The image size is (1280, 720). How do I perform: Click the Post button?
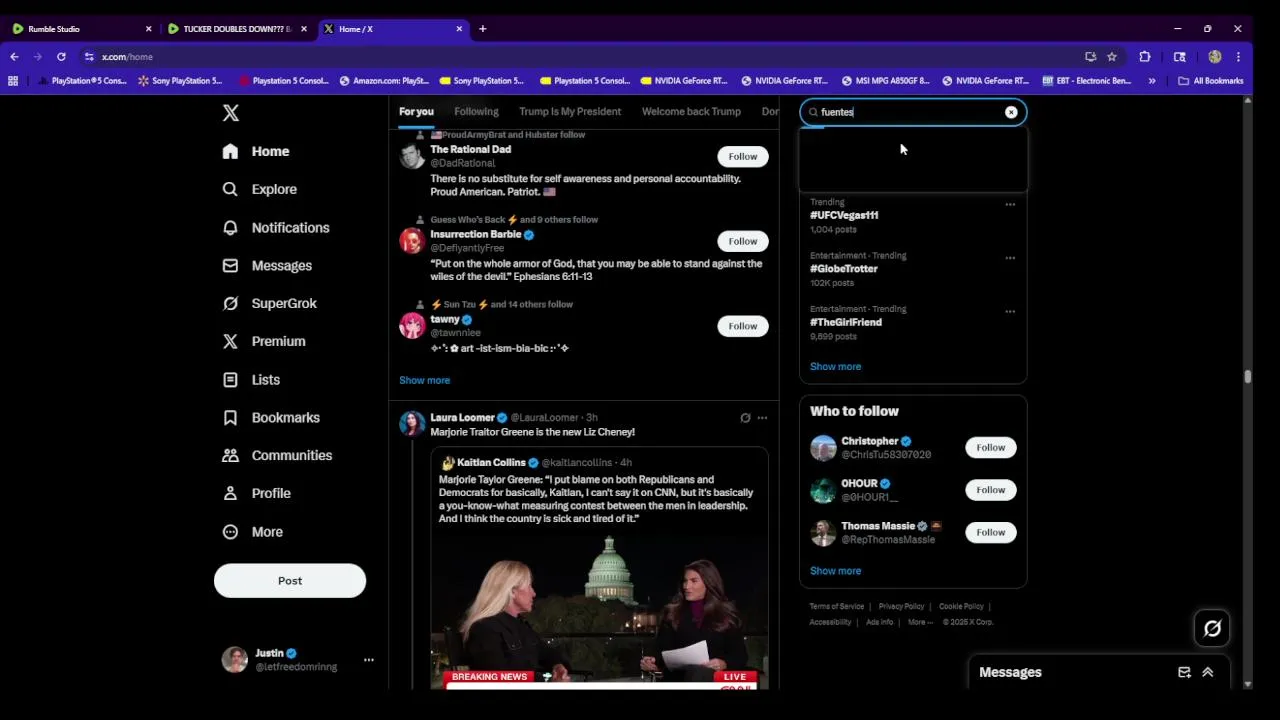pyautogui.click(x=290, y=581)
